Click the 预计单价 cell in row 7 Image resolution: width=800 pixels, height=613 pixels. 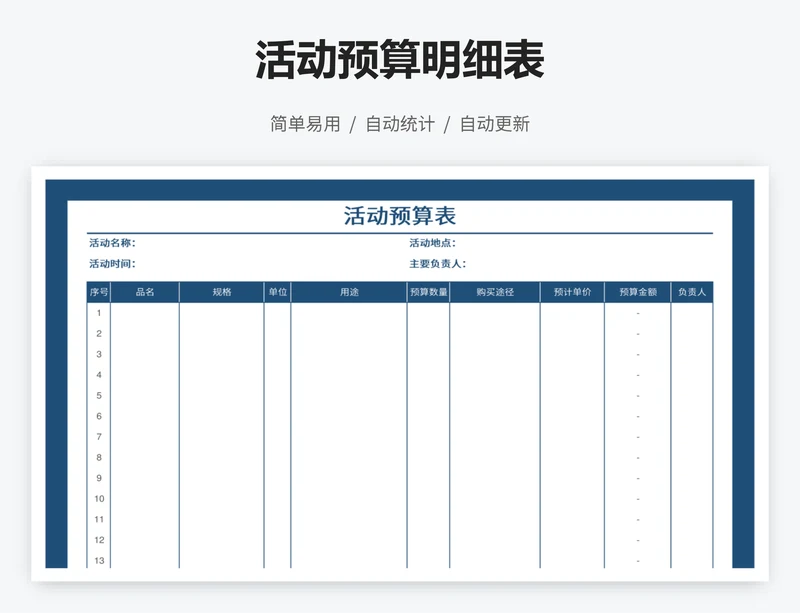(572, 437)
